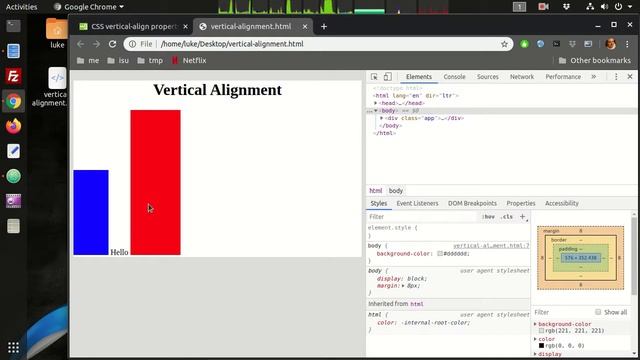
Task: Close the DevTools panel
Action: click(x=630, y=77)
